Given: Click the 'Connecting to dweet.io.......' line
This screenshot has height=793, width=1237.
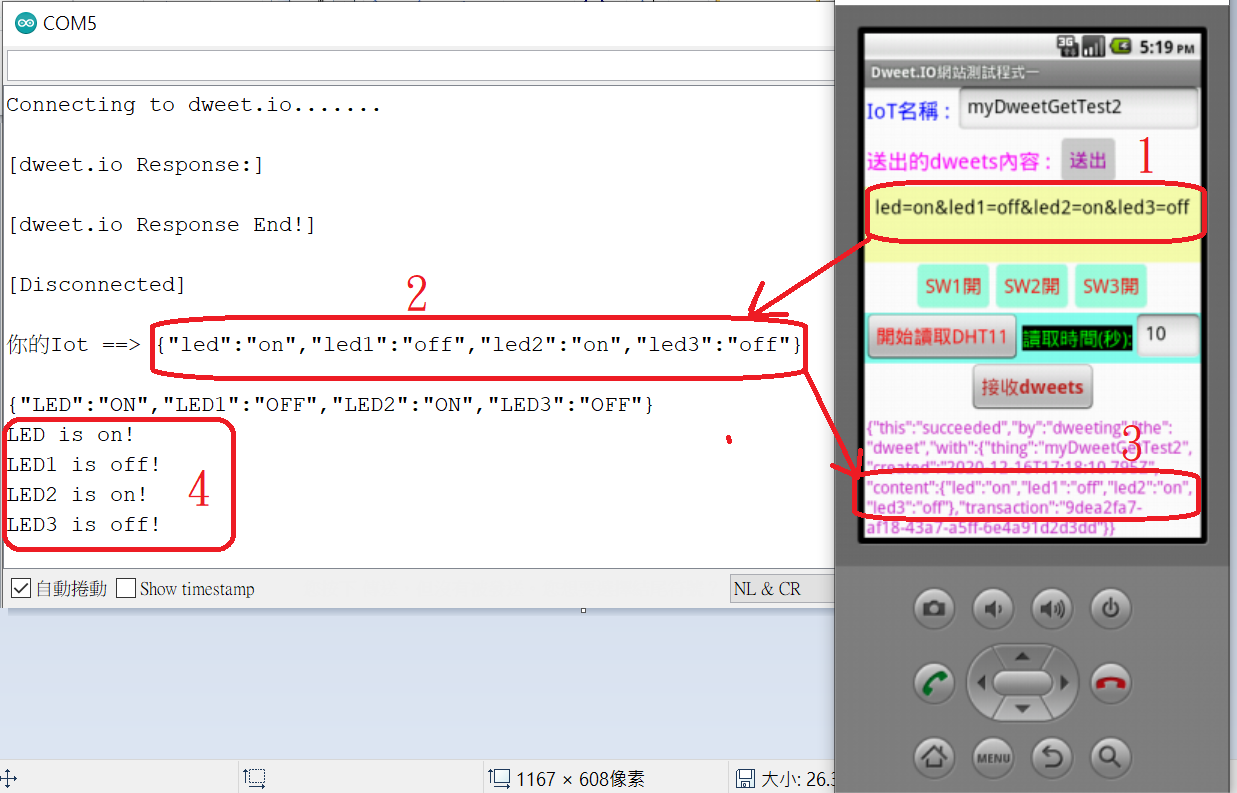Looking at the screenshot, I should tap(194, 105).
